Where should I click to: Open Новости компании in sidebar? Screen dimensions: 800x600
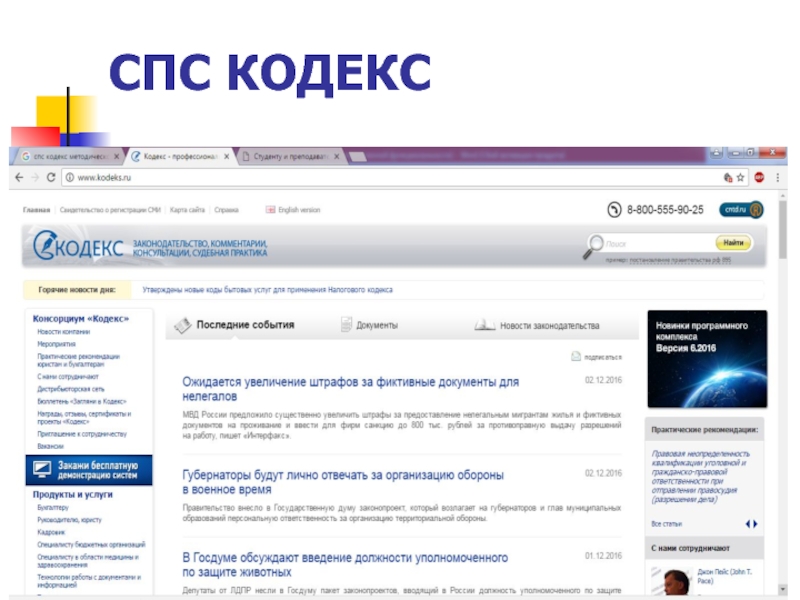click(x=63, y=332)
